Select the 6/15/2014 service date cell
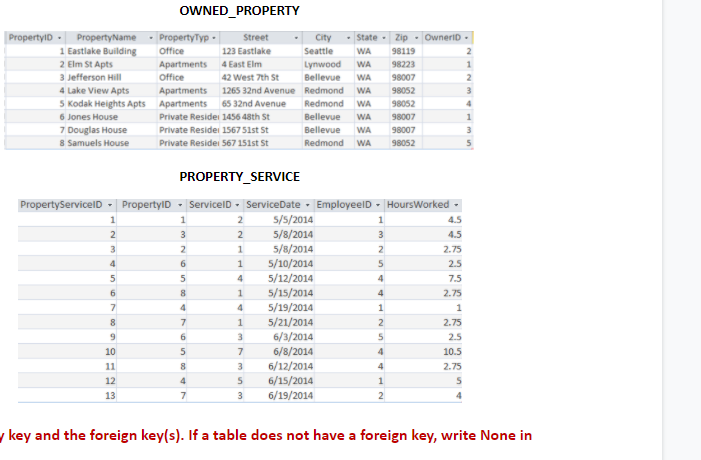 pyautogui.click(x=279, y=381)
